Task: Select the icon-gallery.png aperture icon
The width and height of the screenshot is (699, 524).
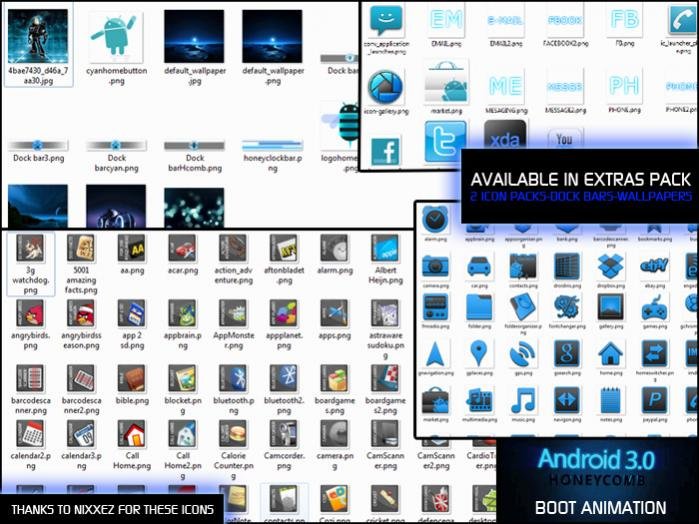Action: click(386, 87)
